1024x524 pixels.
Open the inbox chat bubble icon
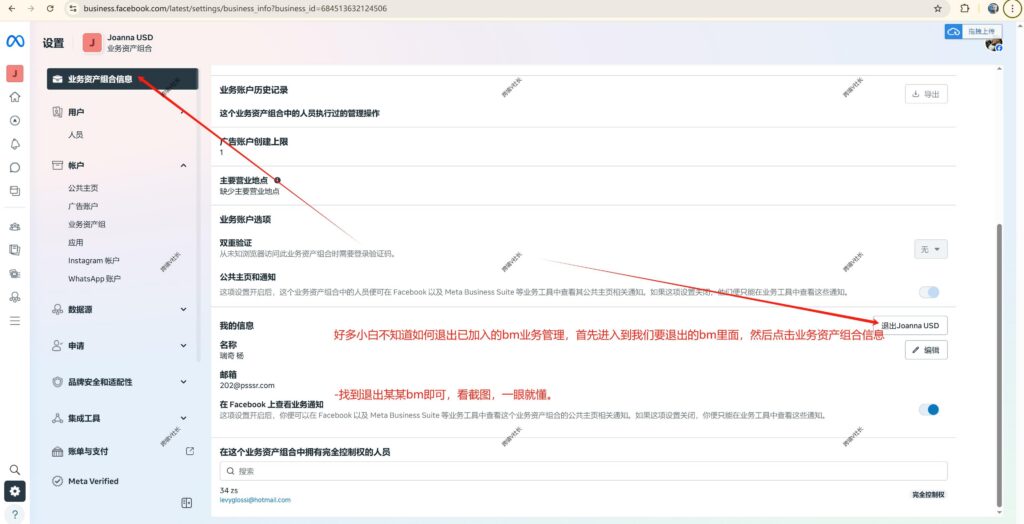pyautogui.click(x=14, y=167)
